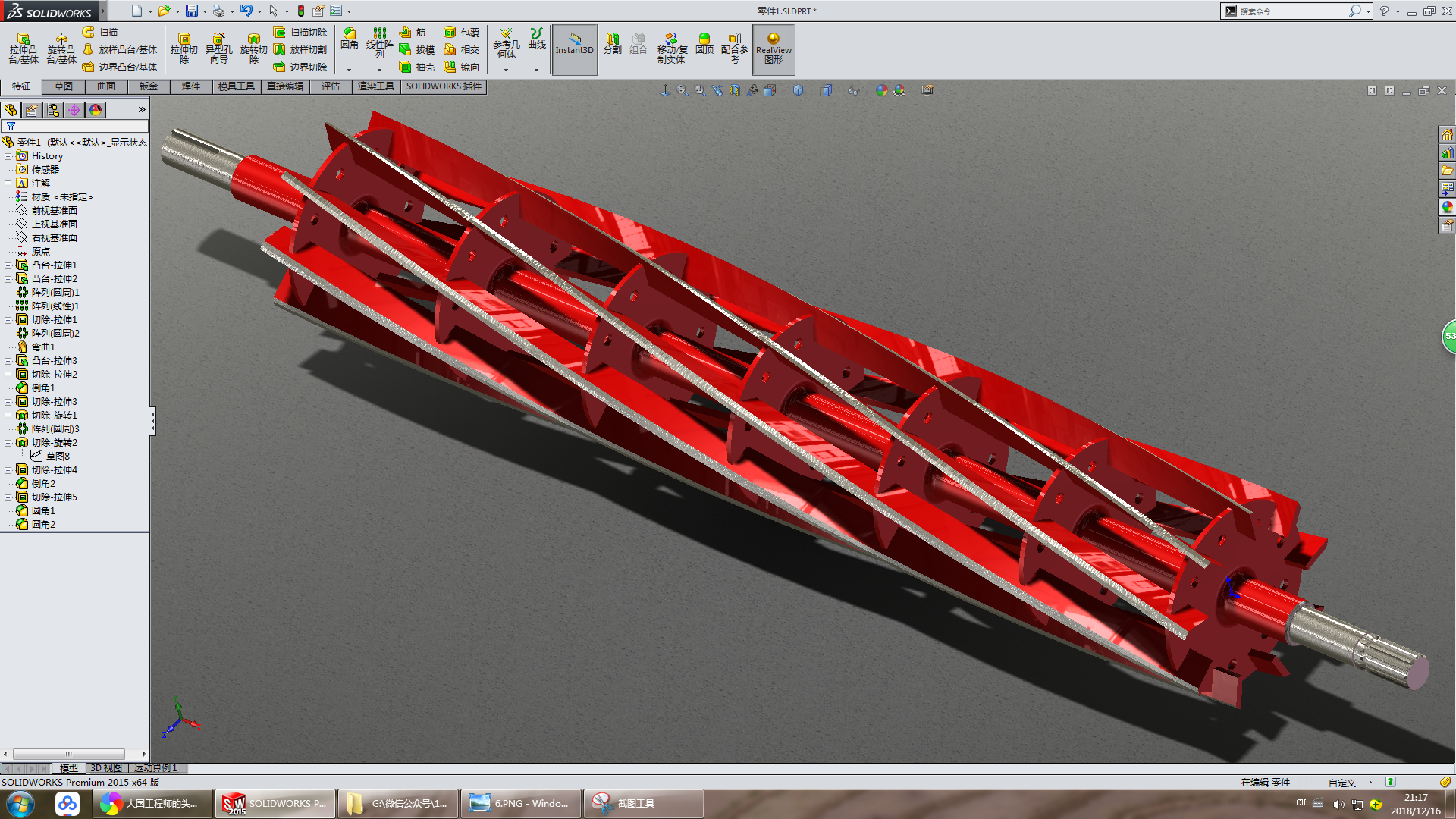
Task: Open the 参考几何体 dropdown arrow
Action: click(x=506, y=70)
